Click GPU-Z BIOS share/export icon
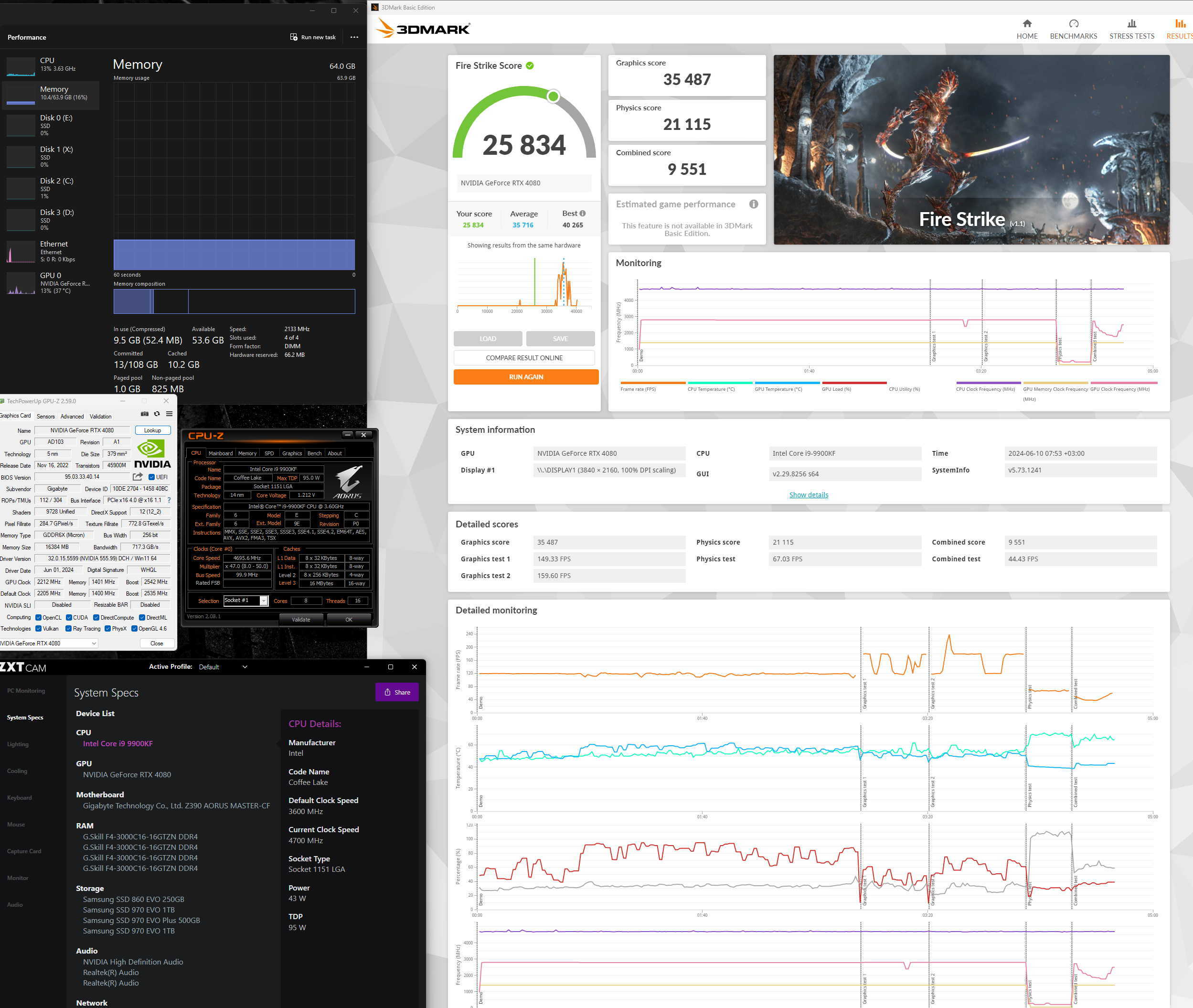Image resolution: width=1193 pixels, height=1008 pixels. coord(138,477)
